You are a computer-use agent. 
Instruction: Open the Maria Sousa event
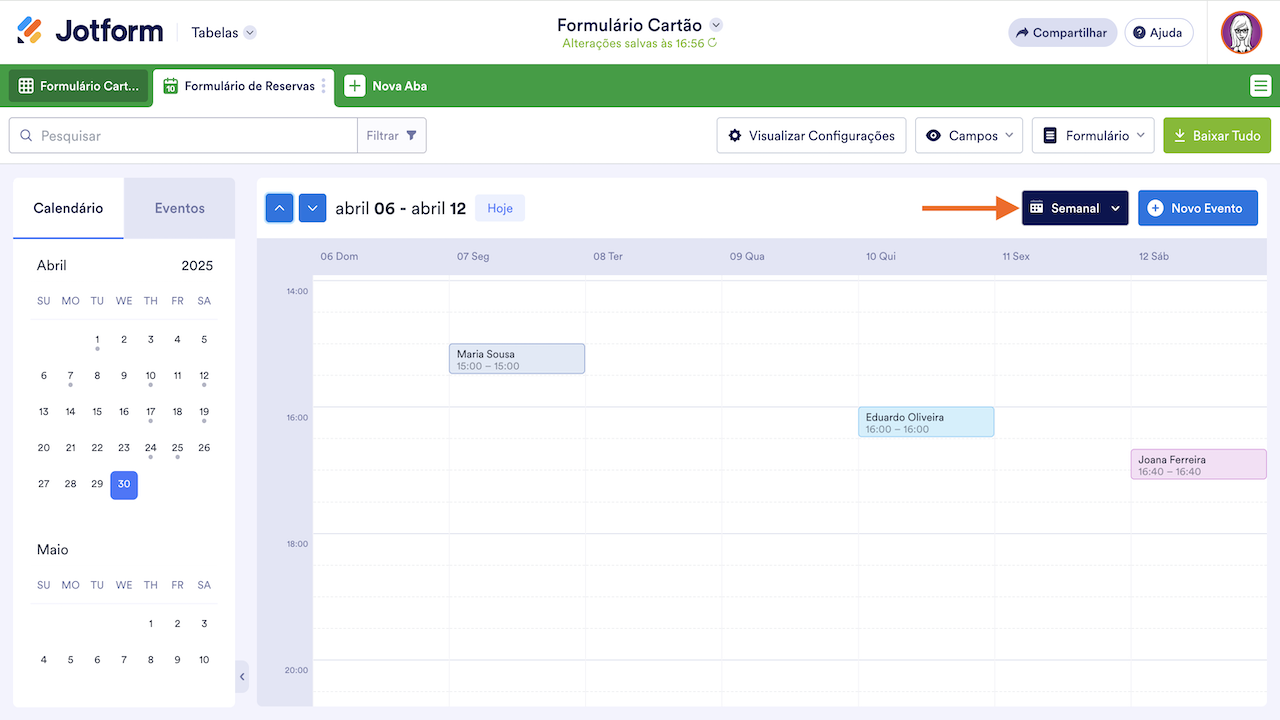516,359
